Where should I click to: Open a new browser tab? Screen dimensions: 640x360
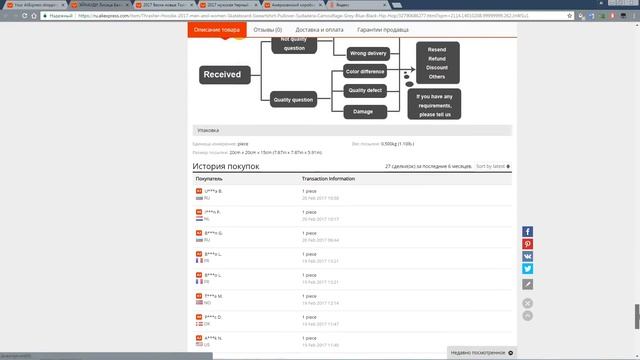pos(396,5)
